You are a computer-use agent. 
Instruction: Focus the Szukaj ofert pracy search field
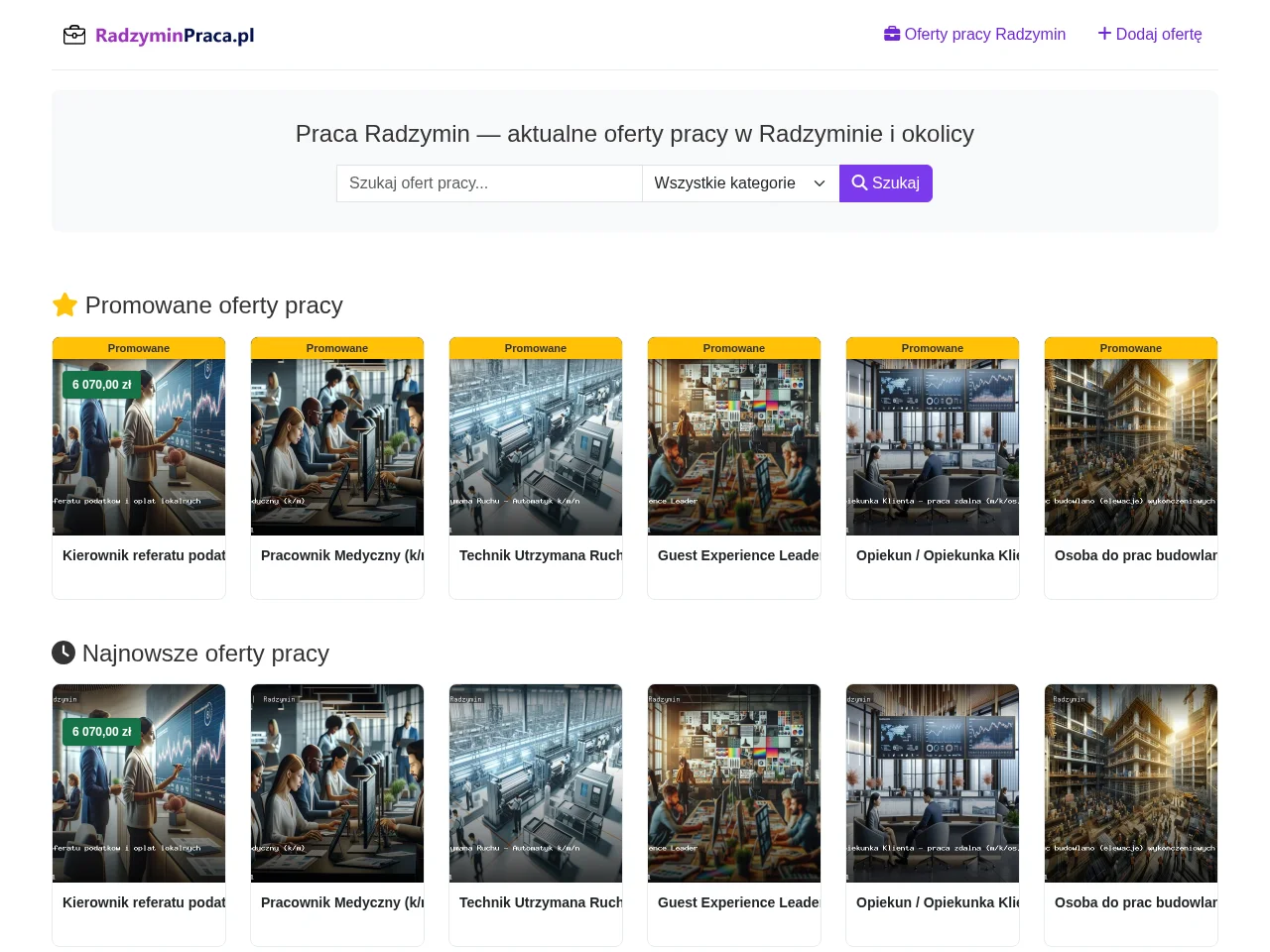click(489, 183)
